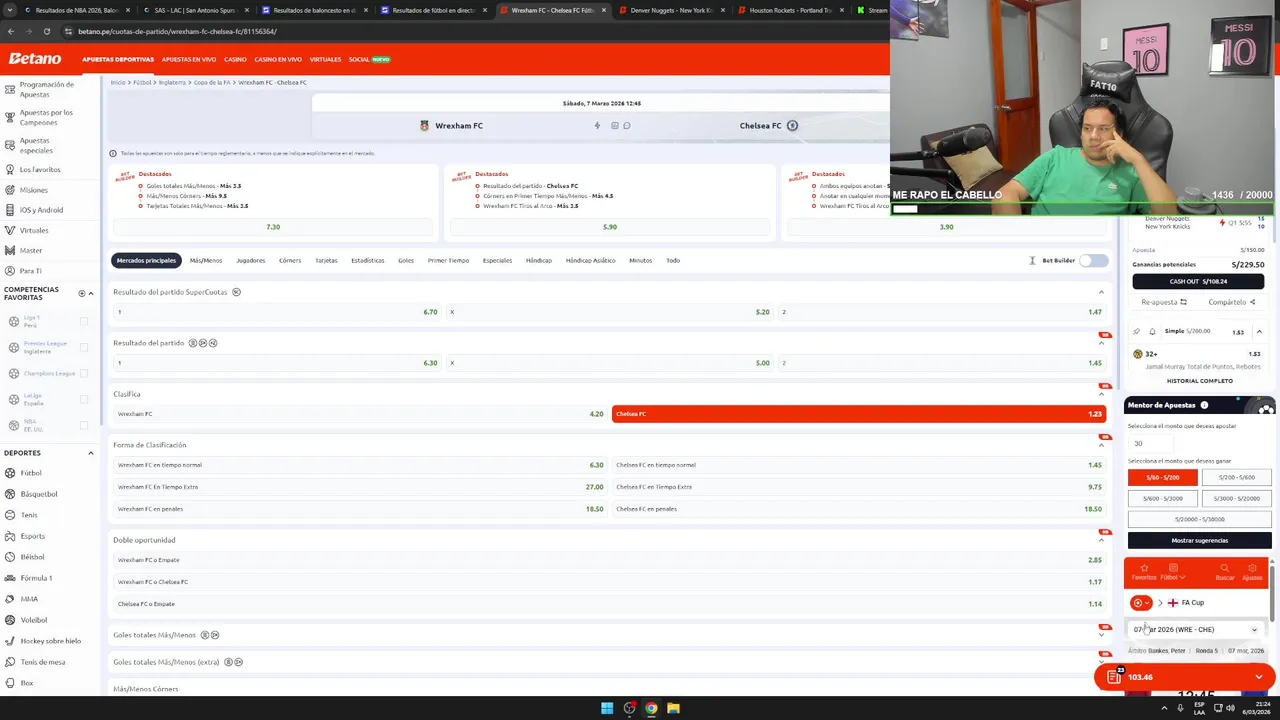The width and height of the screenshot is (1280, 720).
Task: Collapse the DEPORTES sidebar section
Action: pyautogui.click(x=90, y=453)
